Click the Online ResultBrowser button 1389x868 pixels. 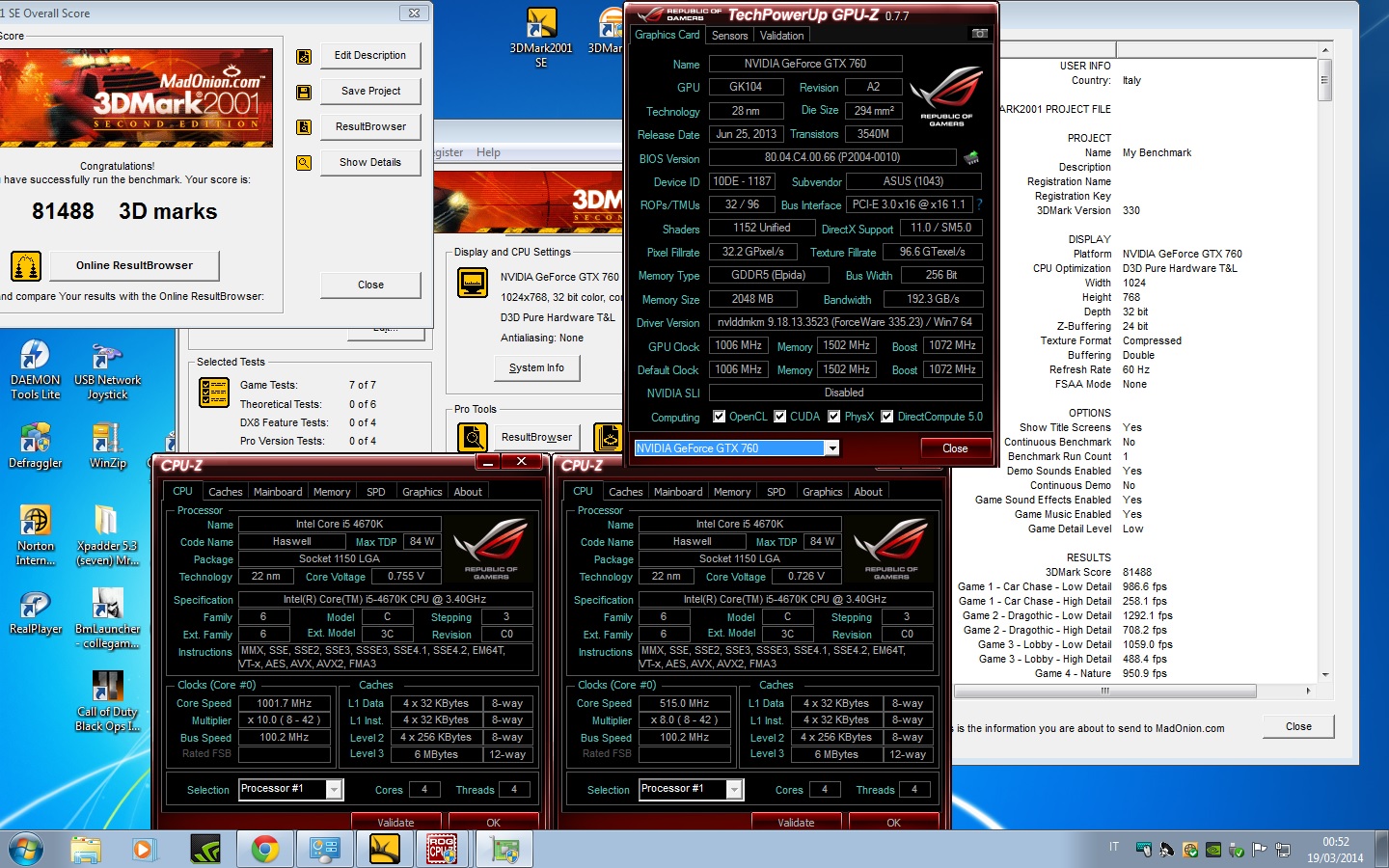coord(134,265)
